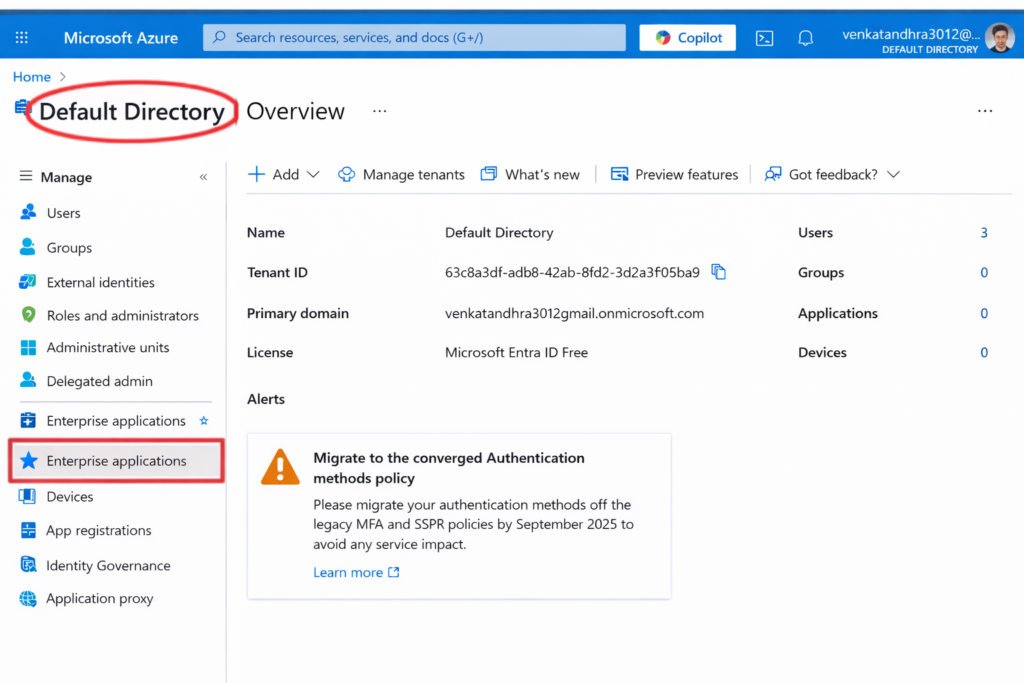Collapse the sidebar with the double chevron

click(x=203, y=177)
